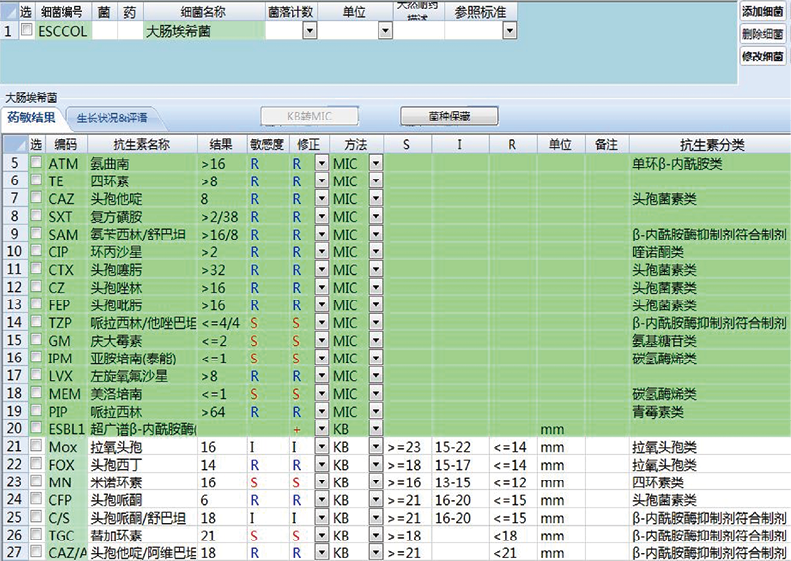Check the MEM 美洛培南 row checkbox
Screen dimensions: 791x561
click(x=36, y=393)
